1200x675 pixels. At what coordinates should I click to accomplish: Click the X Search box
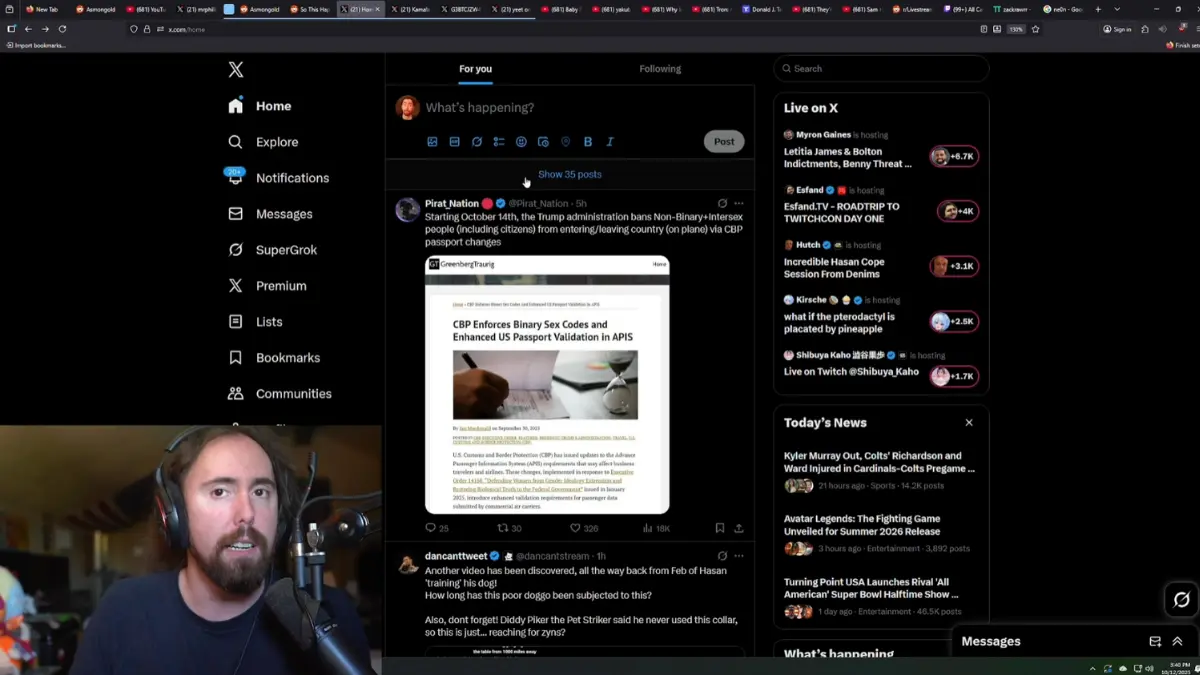click(x=881, y=69)
